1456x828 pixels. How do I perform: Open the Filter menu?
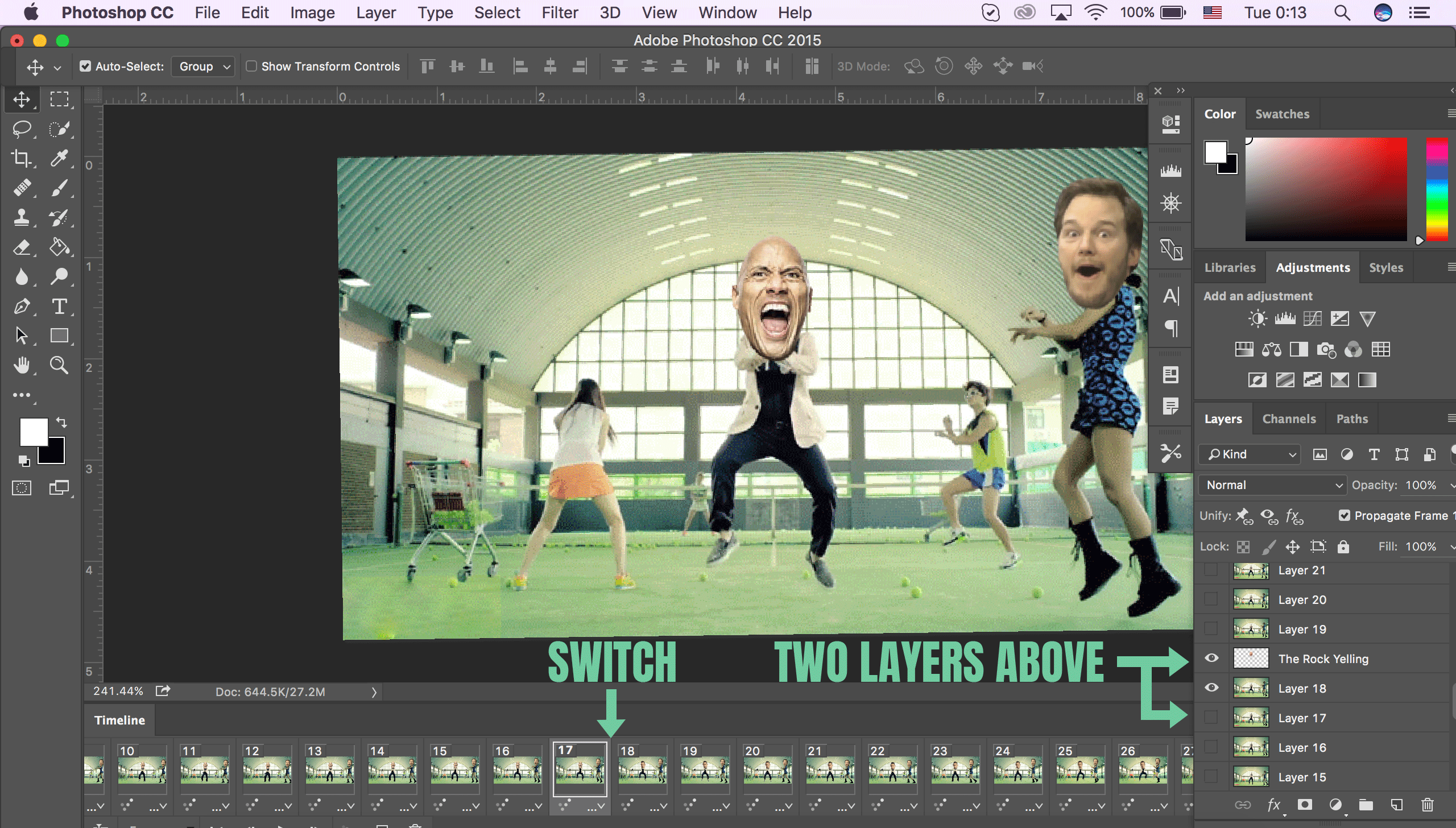pyautogui.click(x=560, y=13)
